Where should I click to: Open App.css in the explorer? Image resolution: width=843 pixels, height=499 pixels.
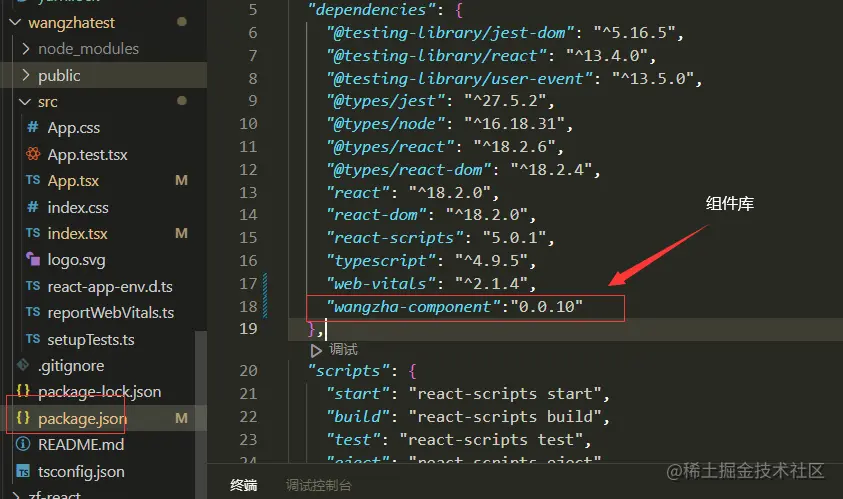tap(74, 128)
